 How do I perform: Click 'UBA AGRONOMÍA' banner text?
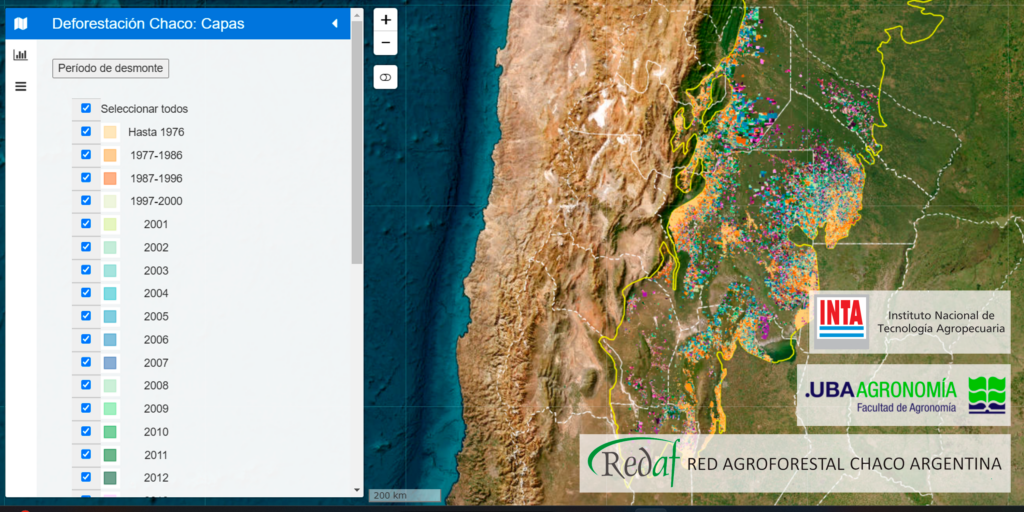[880, 390]
